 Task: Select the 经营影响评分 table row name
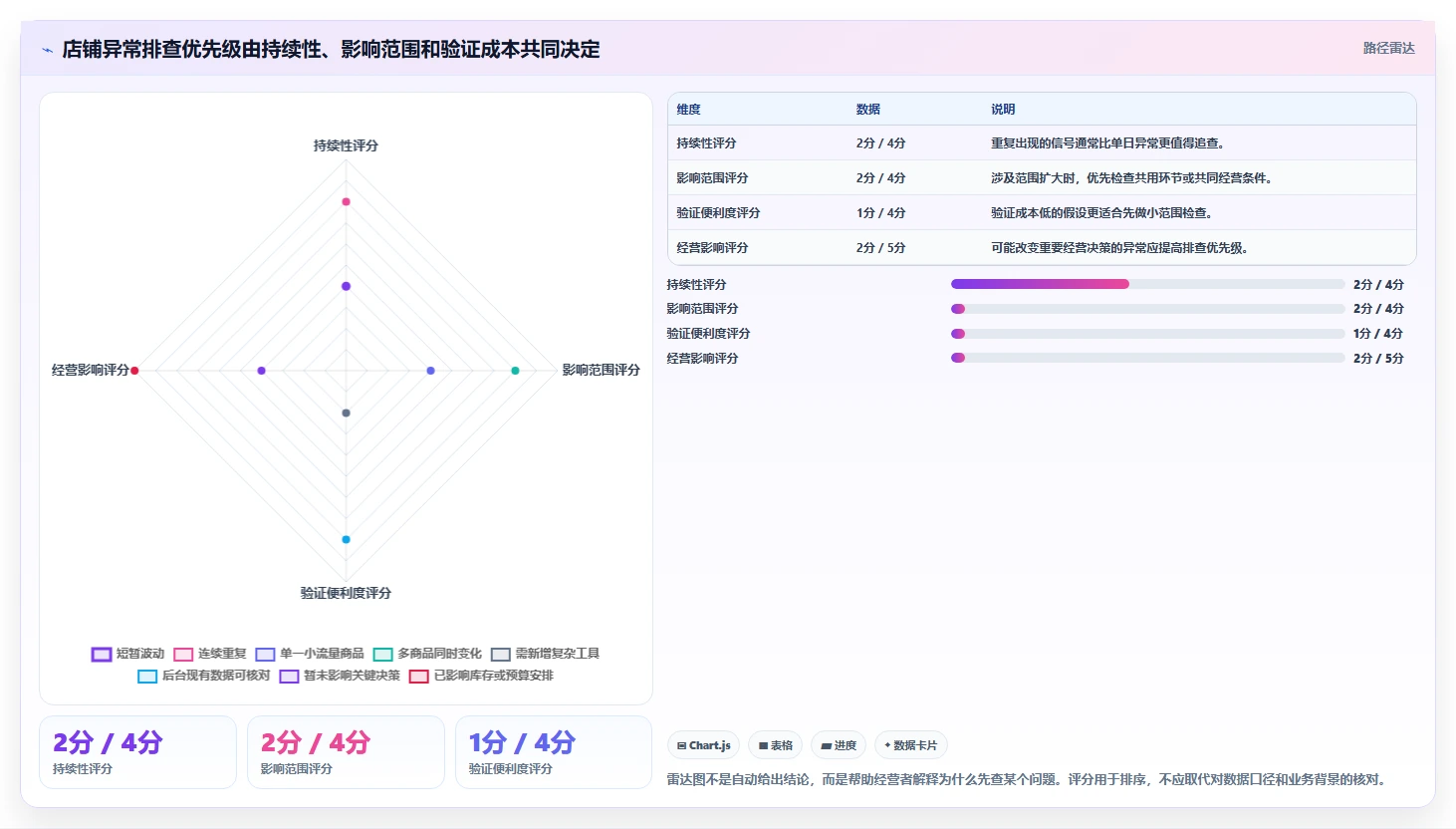713,248
